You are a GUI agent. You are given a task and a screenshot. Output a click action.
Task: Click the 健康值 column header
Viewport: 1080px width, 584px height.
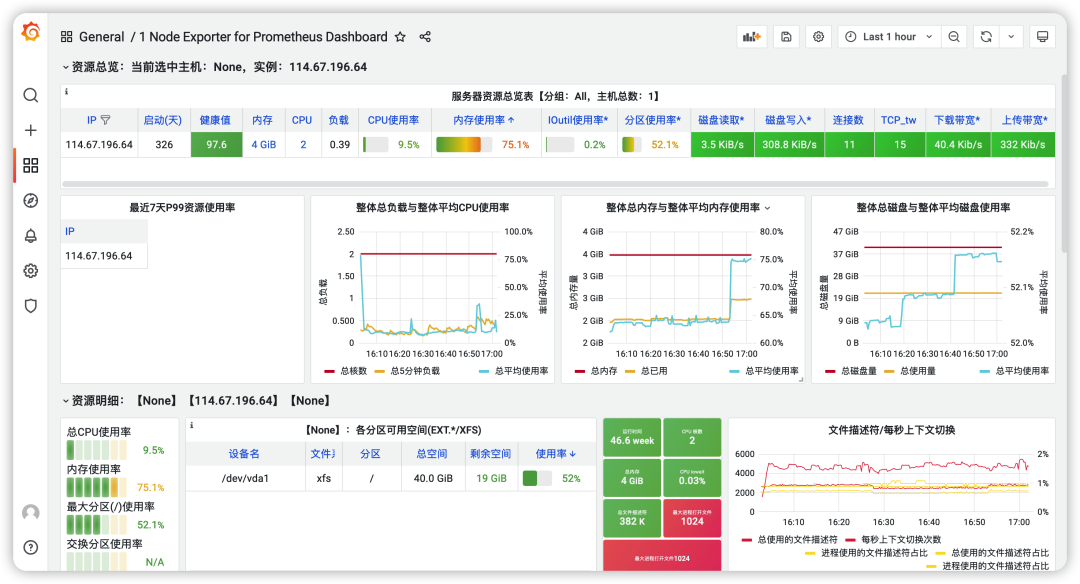tap(215, 120)
